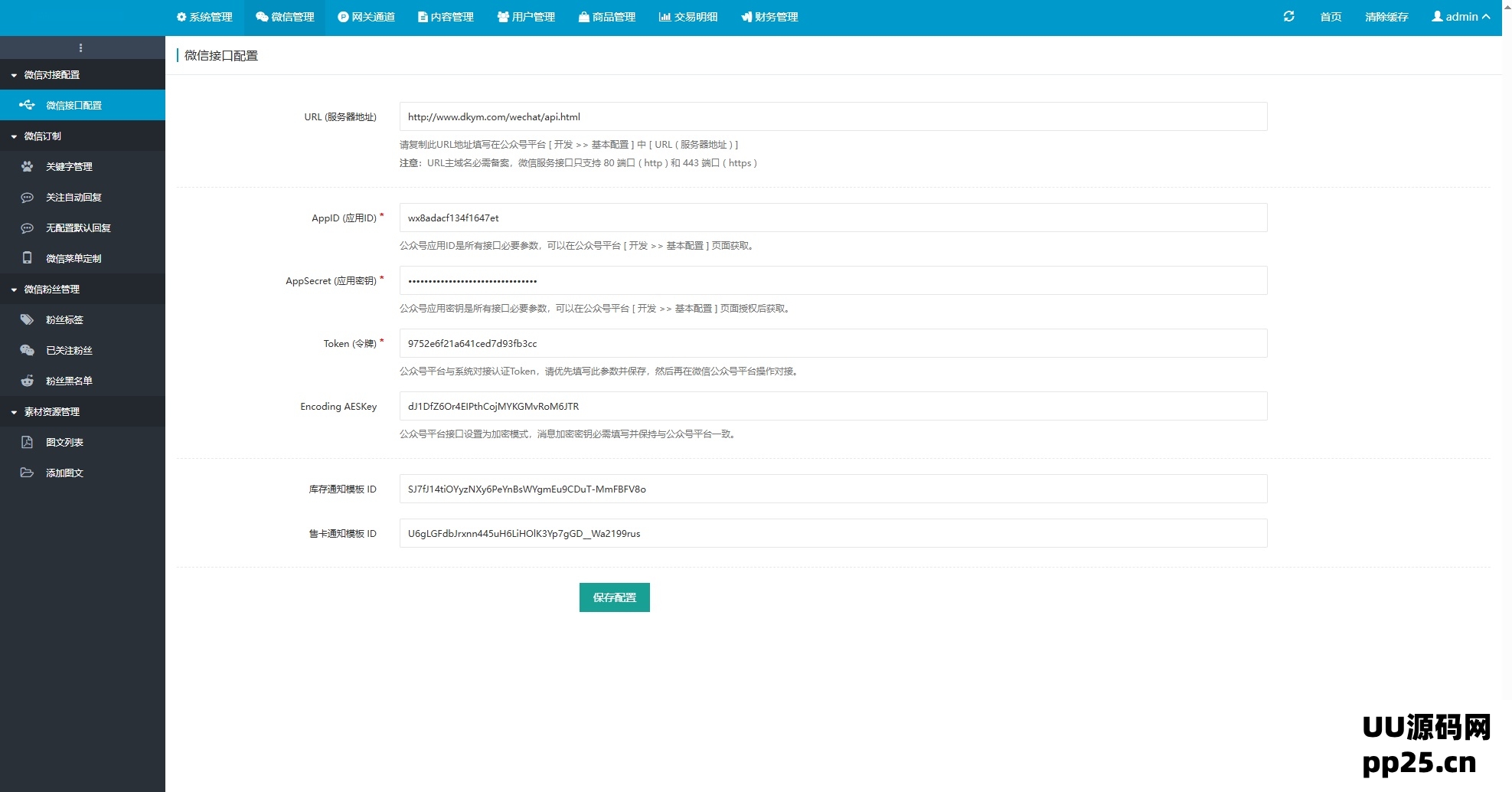Select the 粉丝黑名单 blacklist icon
The height and width of the screenshot is (792, 1512).
tap(28, 381)
